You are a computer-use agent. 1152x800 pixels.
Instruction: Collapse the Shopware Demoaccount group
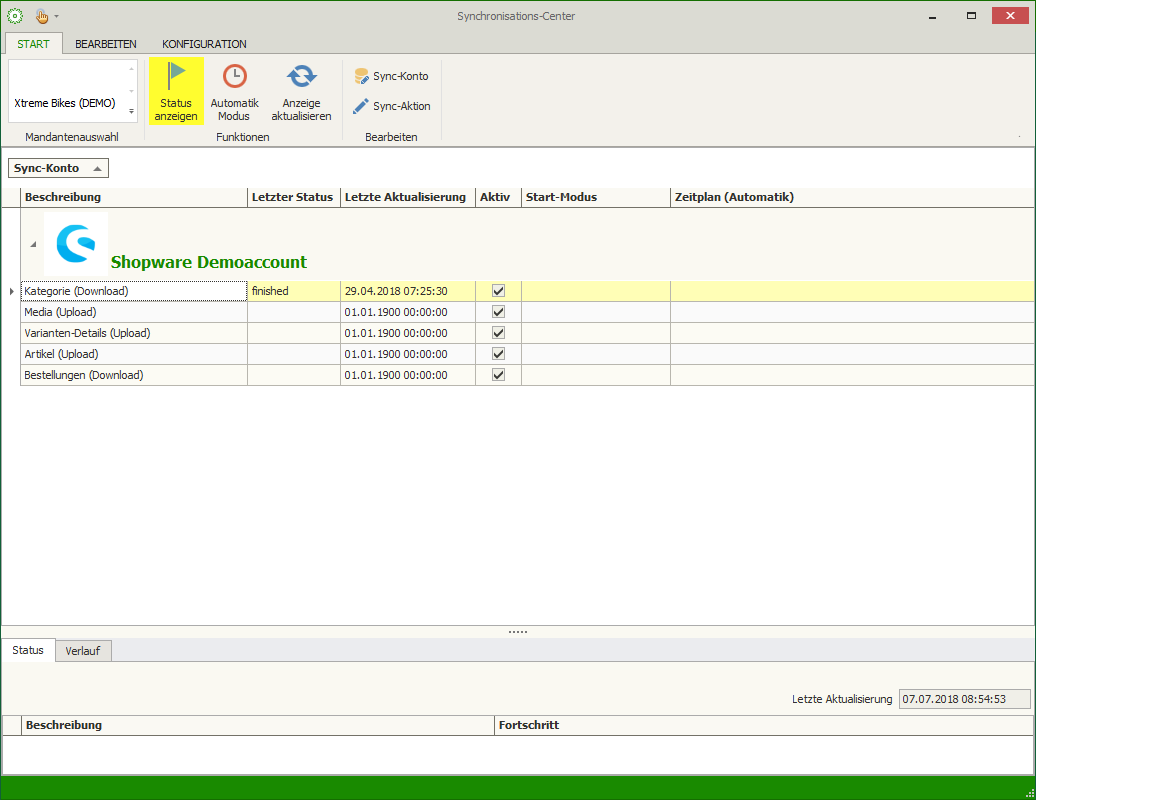point(32,244)
